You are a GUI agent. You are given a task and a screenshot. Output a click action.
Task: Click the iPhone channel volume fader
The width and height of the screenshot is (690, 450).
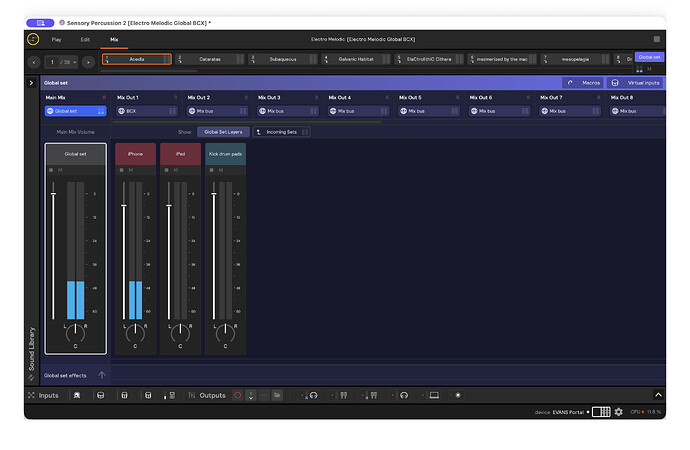click(124, 205)
